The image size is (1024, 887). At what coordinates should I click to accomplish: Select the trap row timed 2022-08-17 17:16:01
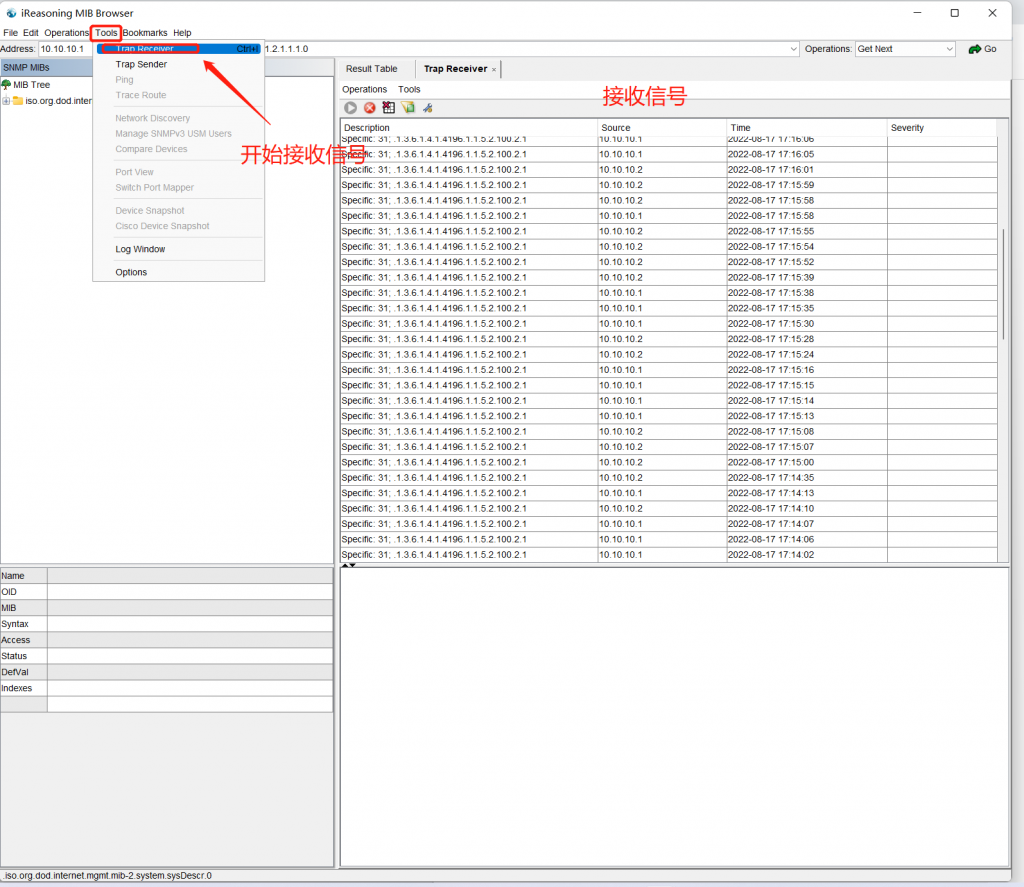tap(669, 170)
